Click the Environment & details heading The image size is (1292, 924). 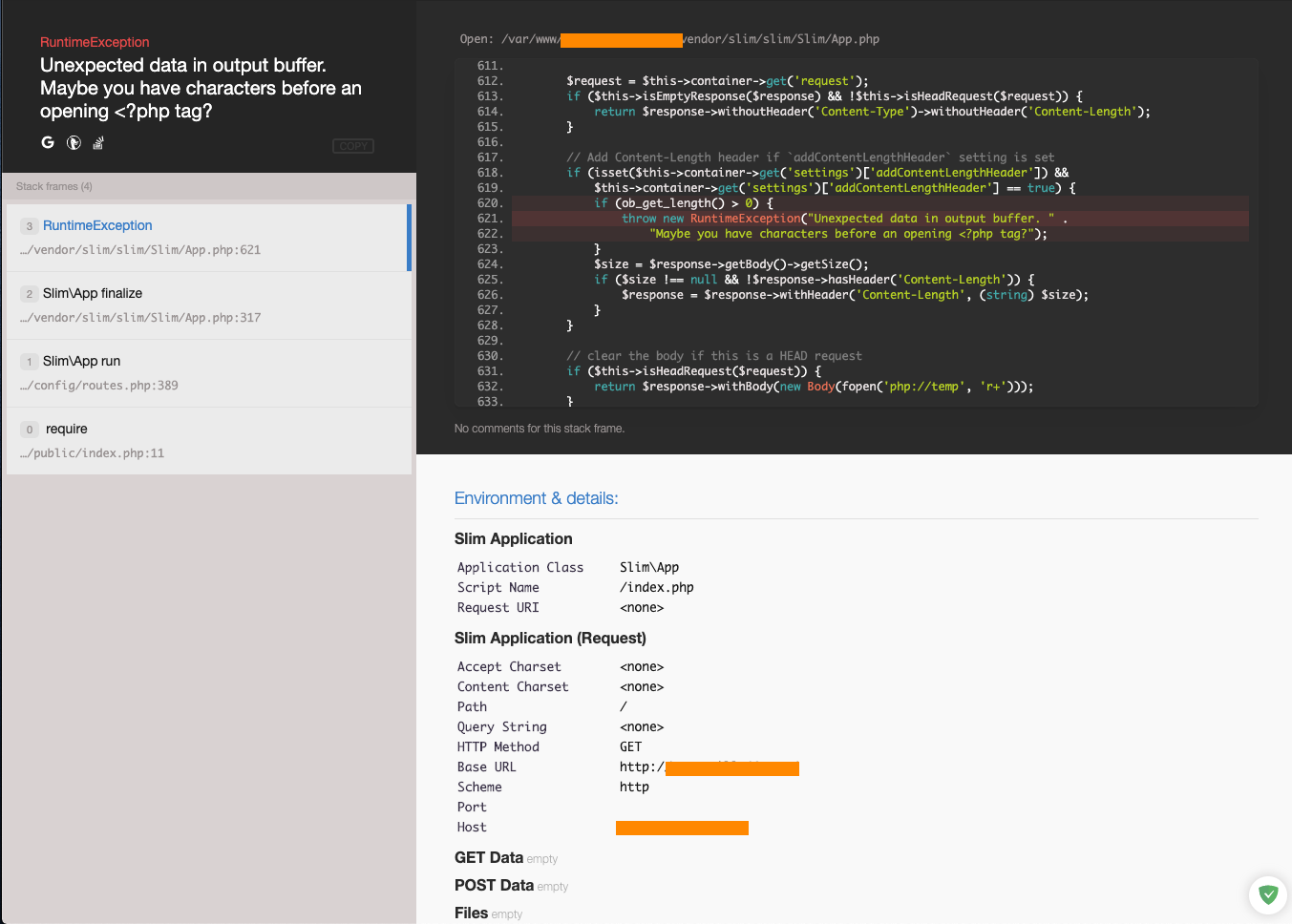pyautogui.click(x=537, y=497)
